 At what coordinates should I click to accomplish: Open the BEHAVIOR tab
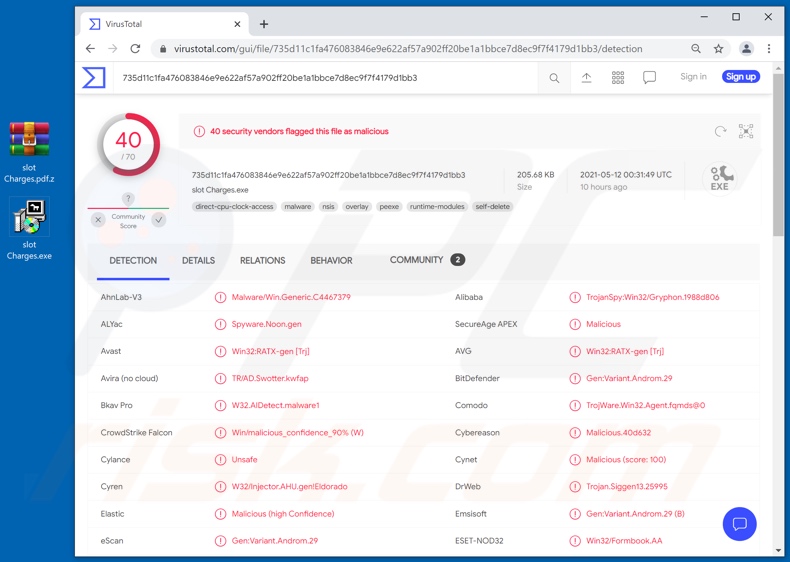[x=331, y=261]
